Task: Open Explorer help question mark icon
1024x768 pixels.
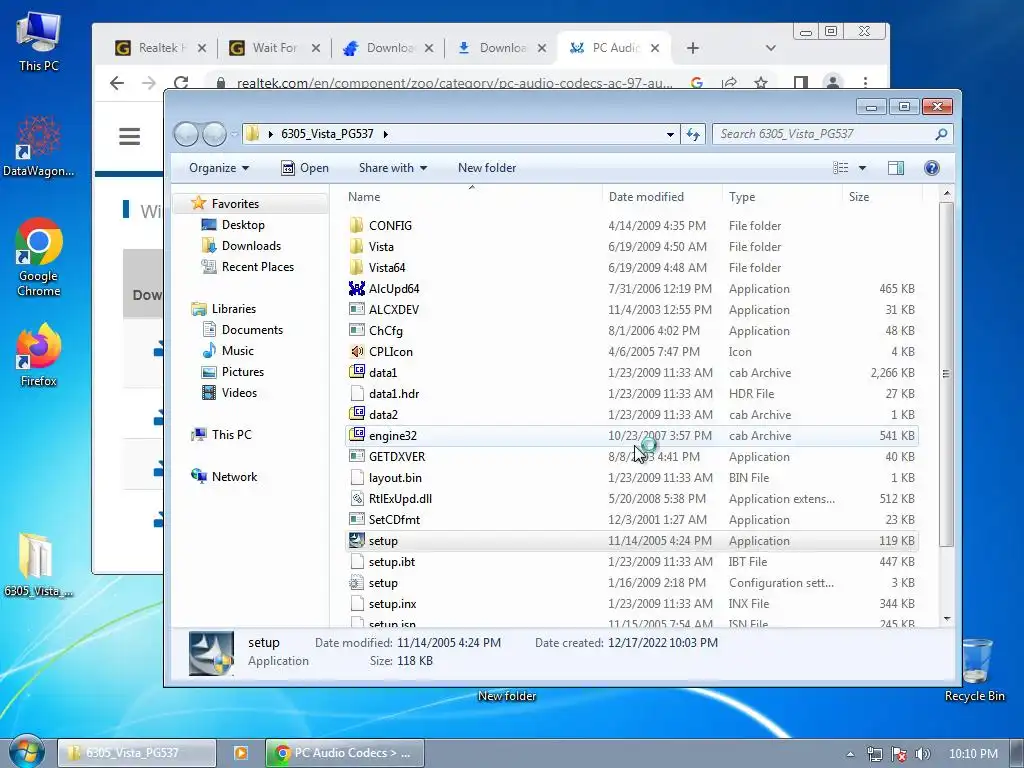Action: coord(932,168)
